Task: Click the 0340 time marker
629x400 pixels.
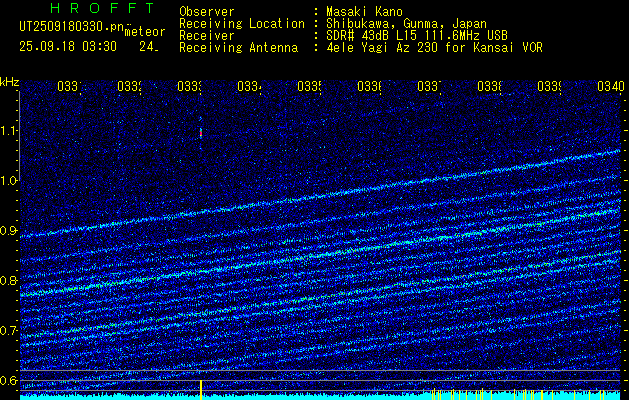Action: (610, 87)
